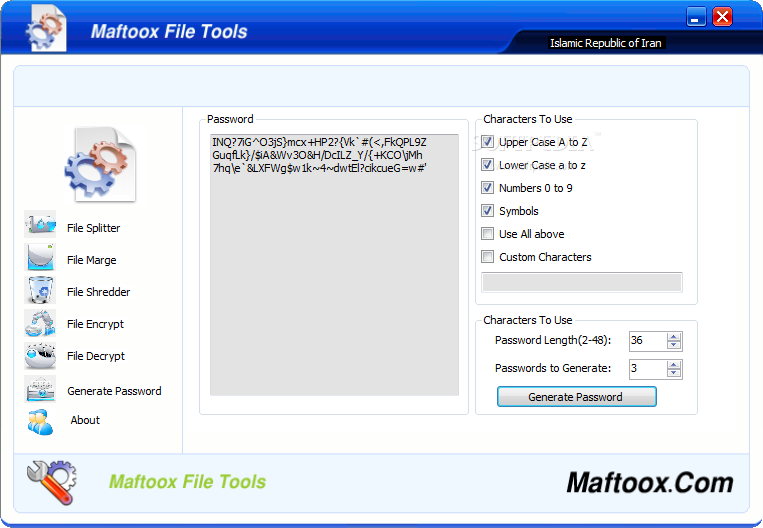The width and height of the screenshot is (763, 528).
Task: Click the large gears document icon in the sidebar
Action: point(100,164)
